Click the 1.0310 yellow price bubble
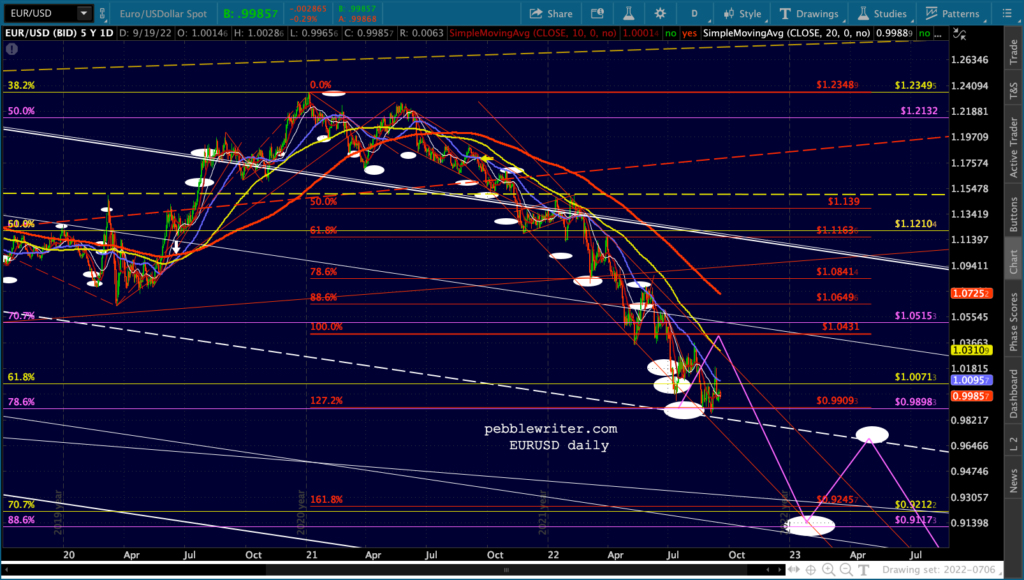Image resolution: width=1024 pixels, height=580 pixels. (x=972, y=350)
